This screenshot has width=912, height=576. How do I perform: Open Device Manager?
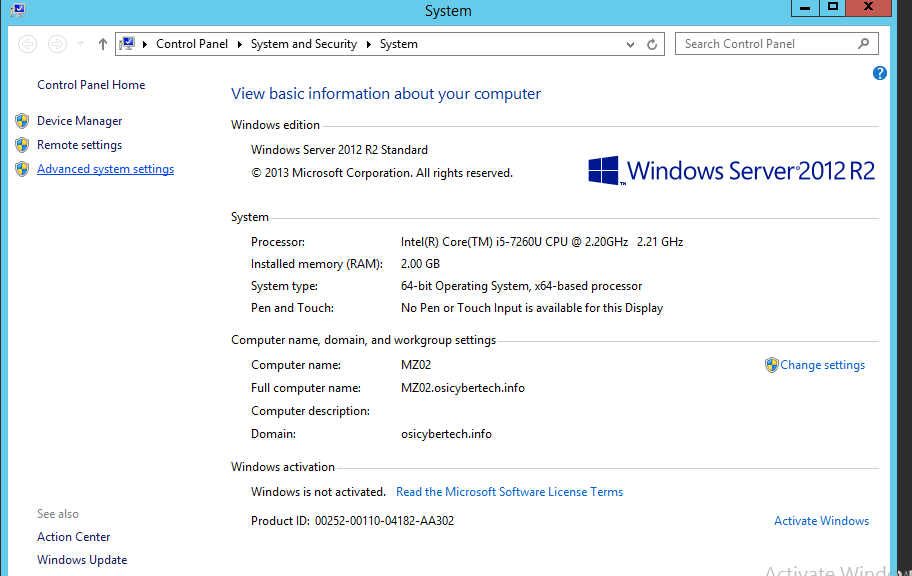(80, 121)
